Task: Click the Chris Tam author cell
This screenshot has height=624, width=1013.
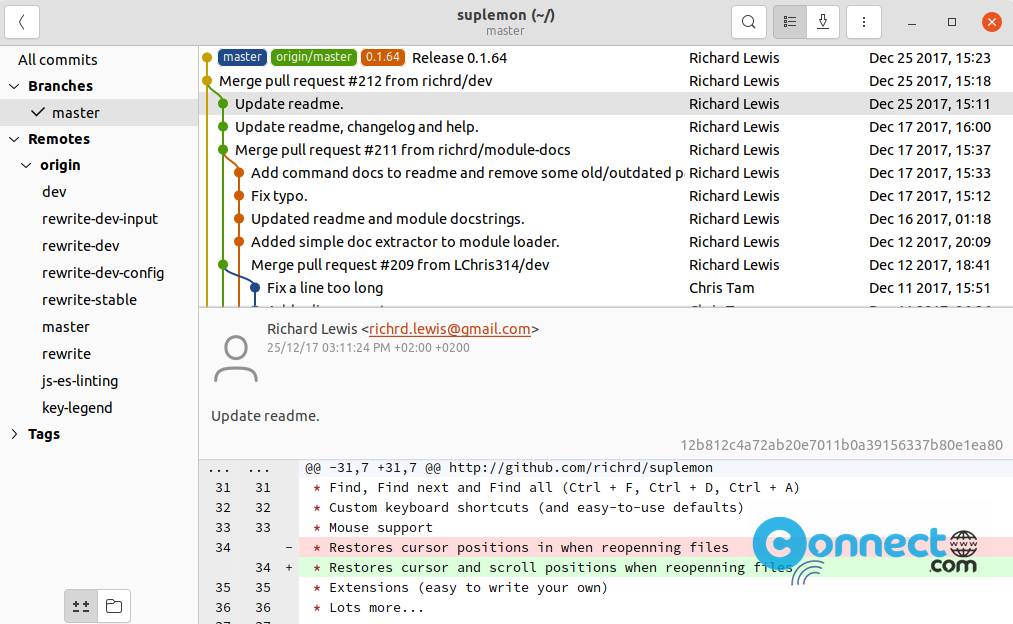Action: click(x=722, y=288)
